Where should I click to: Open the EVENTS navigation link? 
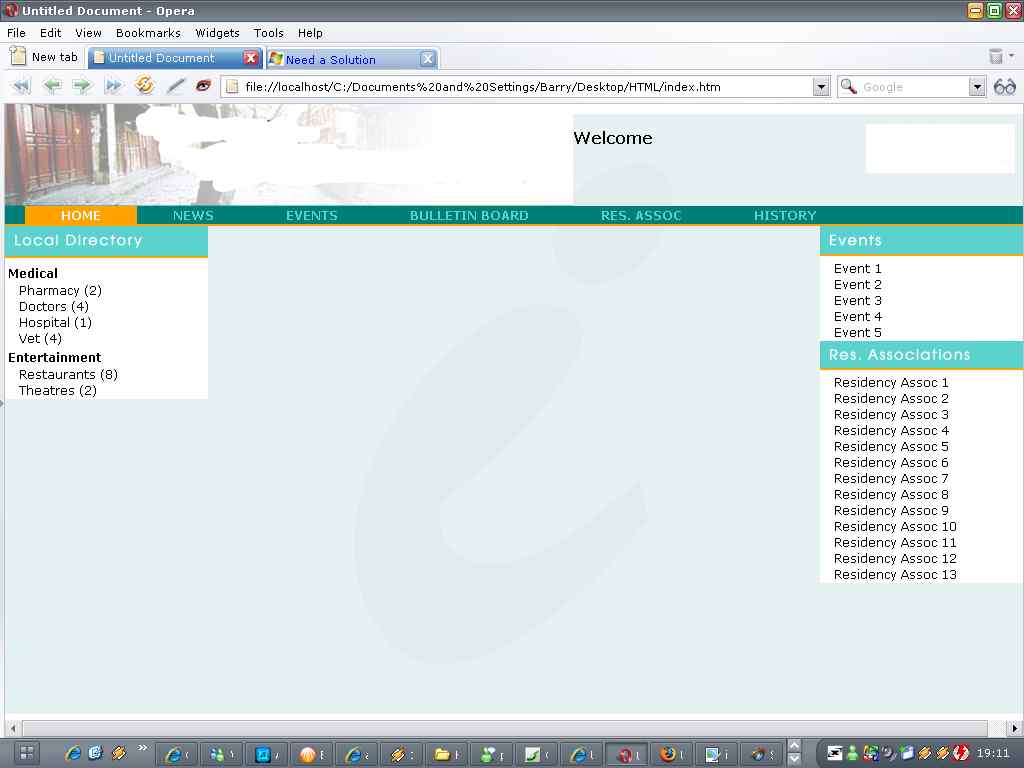[x=312, y=216]
